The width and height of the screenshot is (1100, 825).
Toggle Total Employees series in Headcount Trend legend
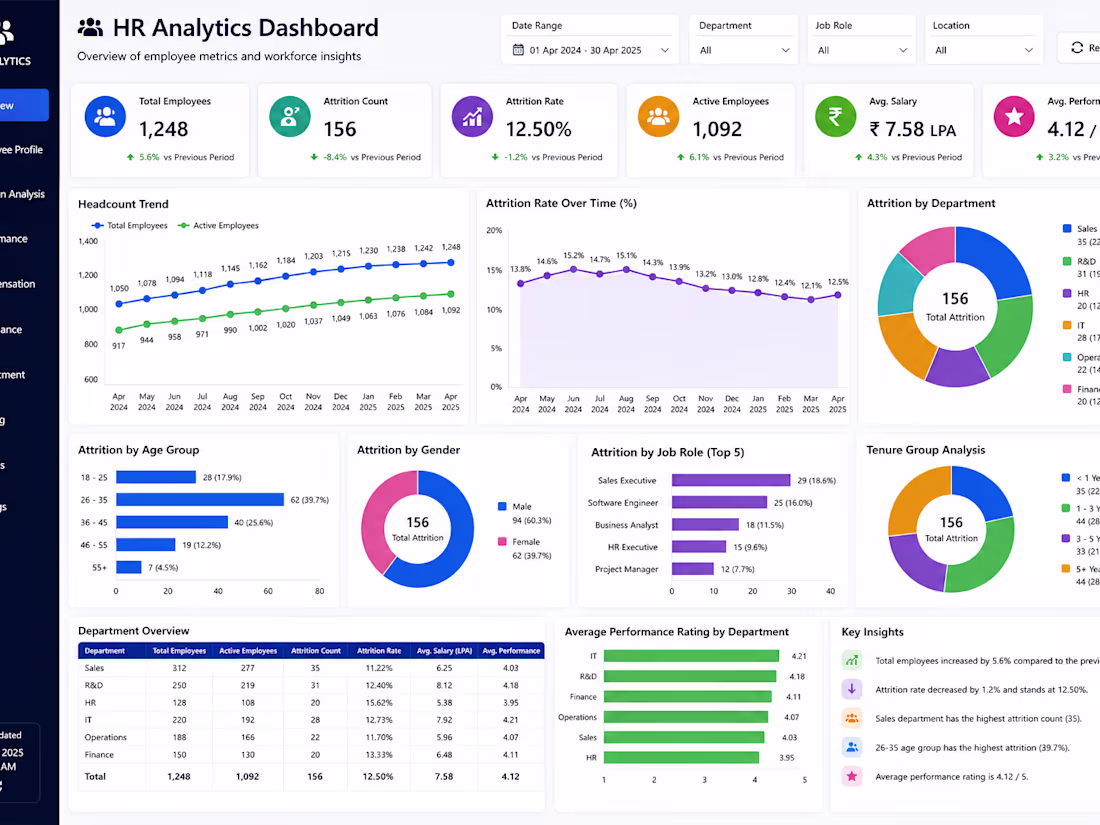(x=130, y=226)
